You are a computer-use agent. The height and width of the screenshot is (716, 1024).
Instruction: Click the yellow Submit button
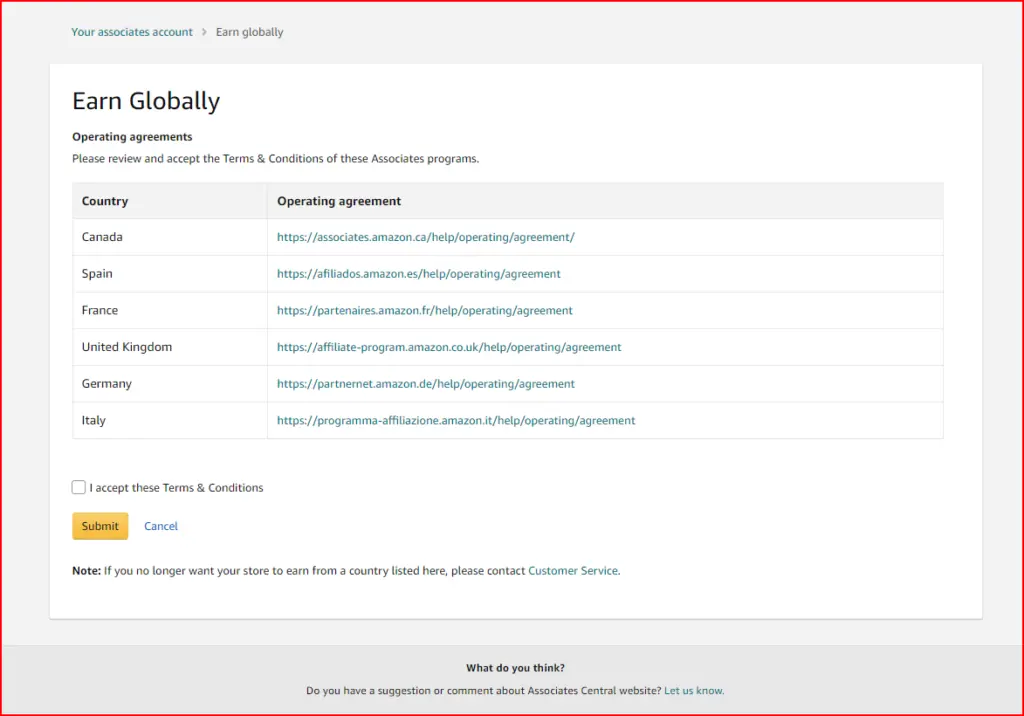click(100, 526)
